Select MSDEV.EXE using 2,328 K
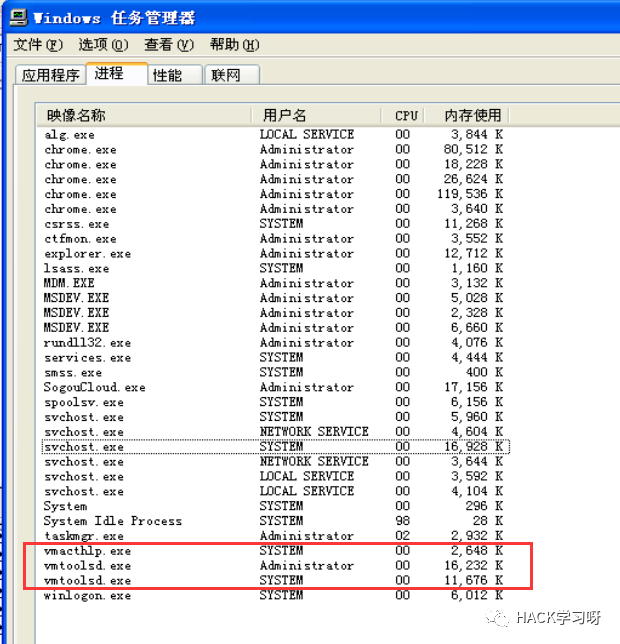 275,313
